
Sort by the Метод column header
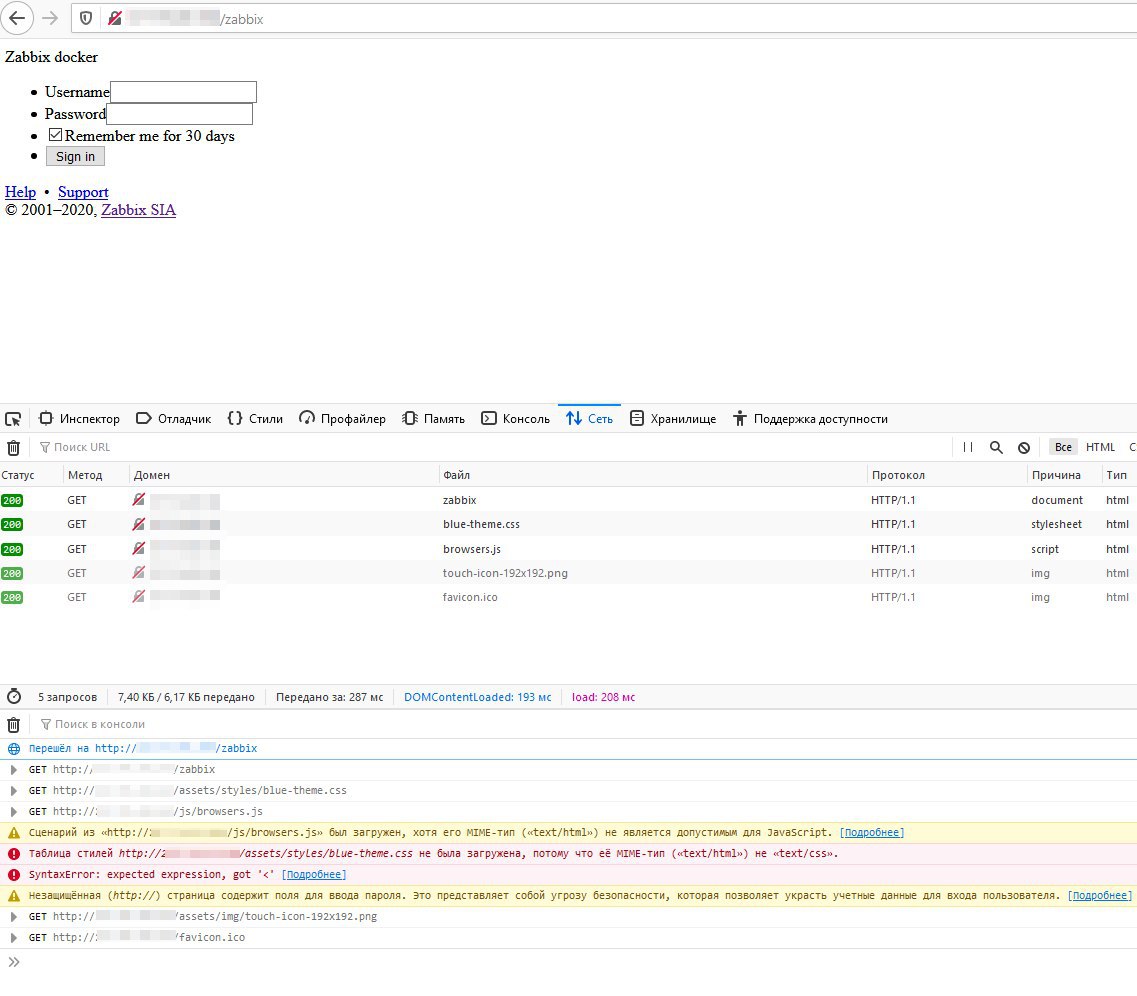[96, 476]
